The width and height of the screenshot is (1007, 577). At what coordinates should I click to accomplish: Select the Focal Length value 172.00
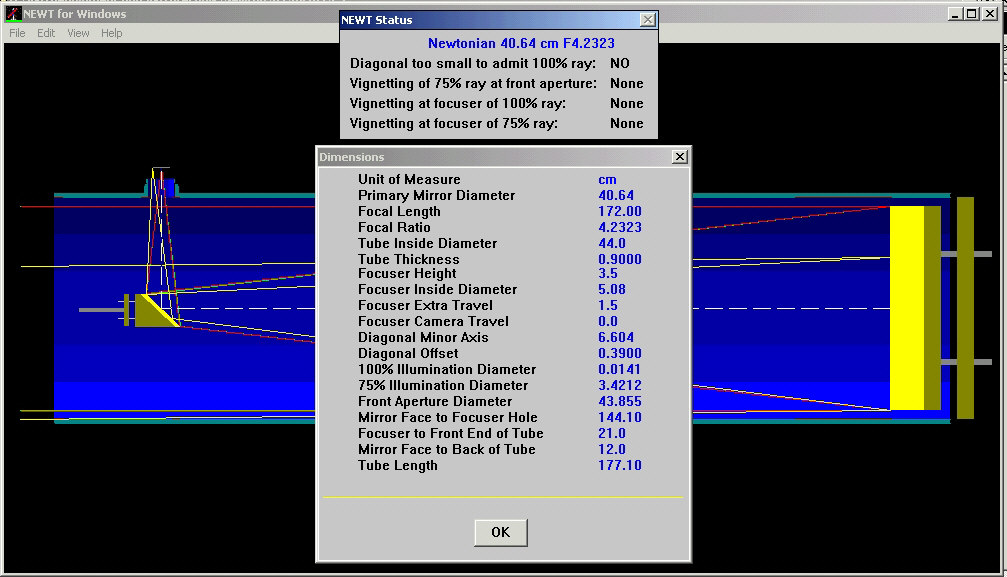coord(620,211)
